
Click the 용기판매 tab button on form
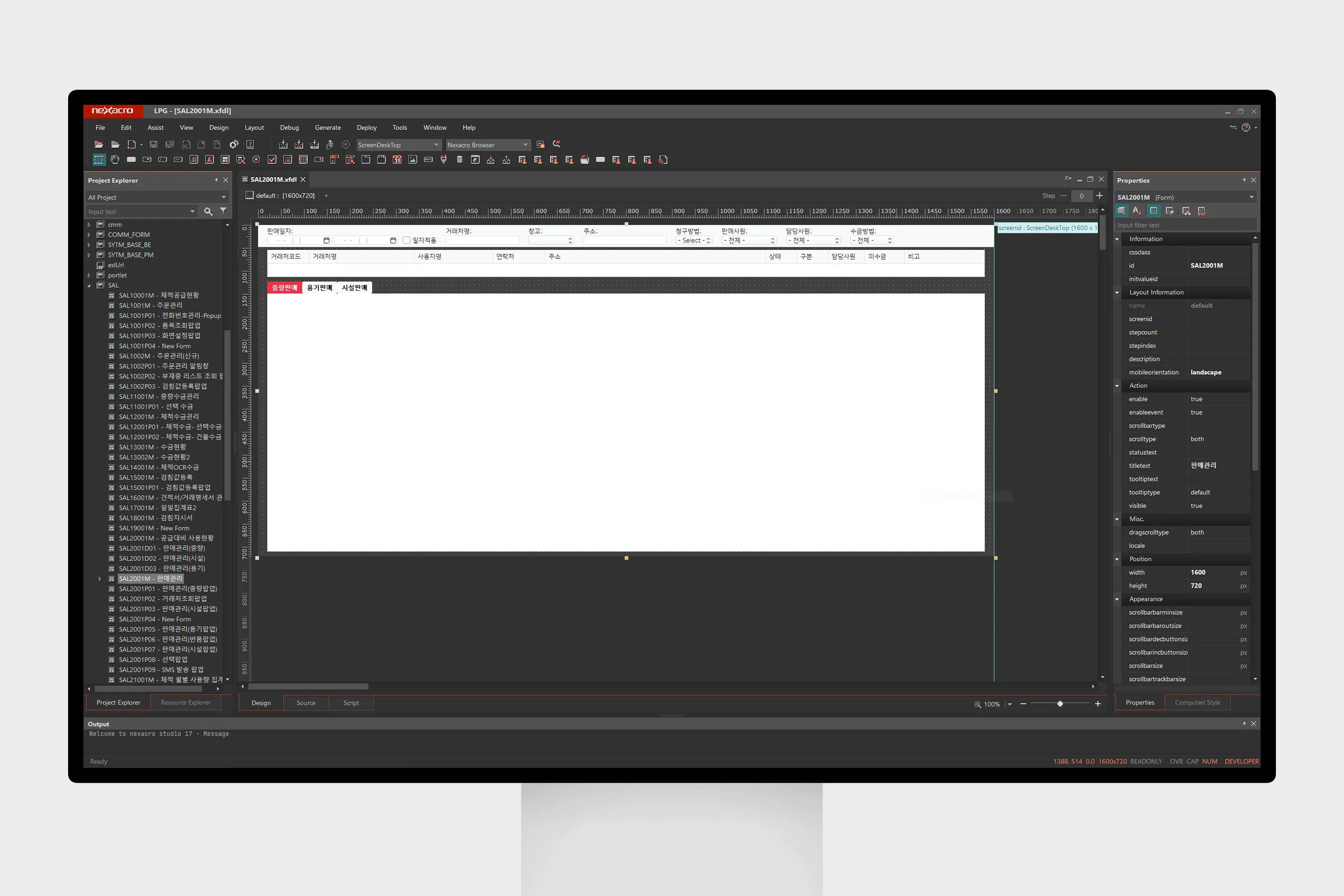click(x=319, y=288)
